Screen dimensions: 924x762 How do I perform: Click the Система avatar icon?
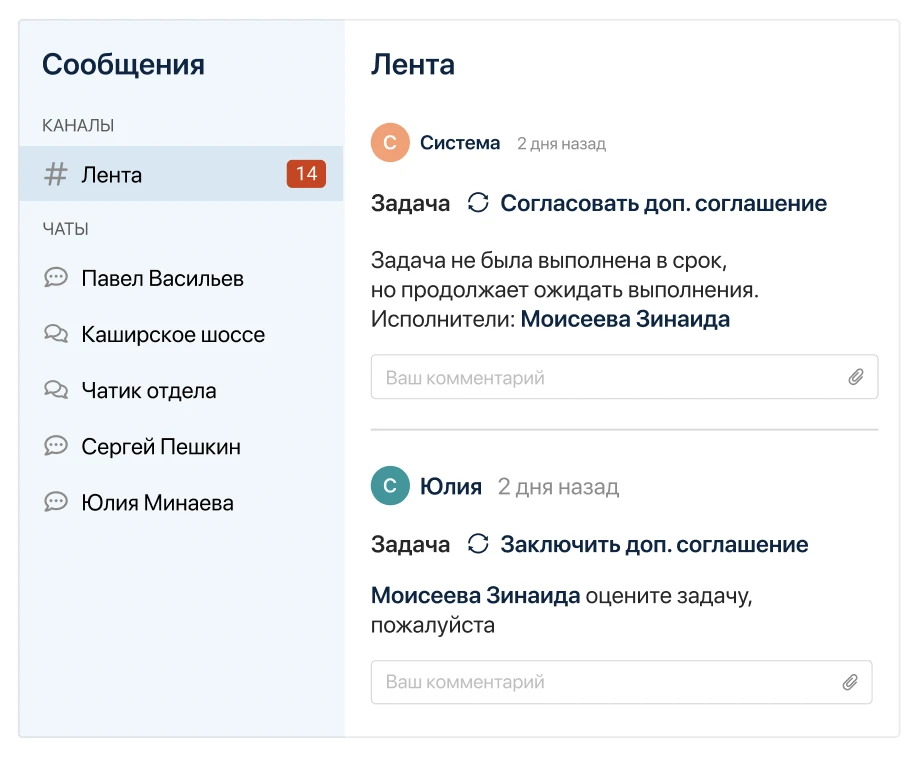coord(390,142)
